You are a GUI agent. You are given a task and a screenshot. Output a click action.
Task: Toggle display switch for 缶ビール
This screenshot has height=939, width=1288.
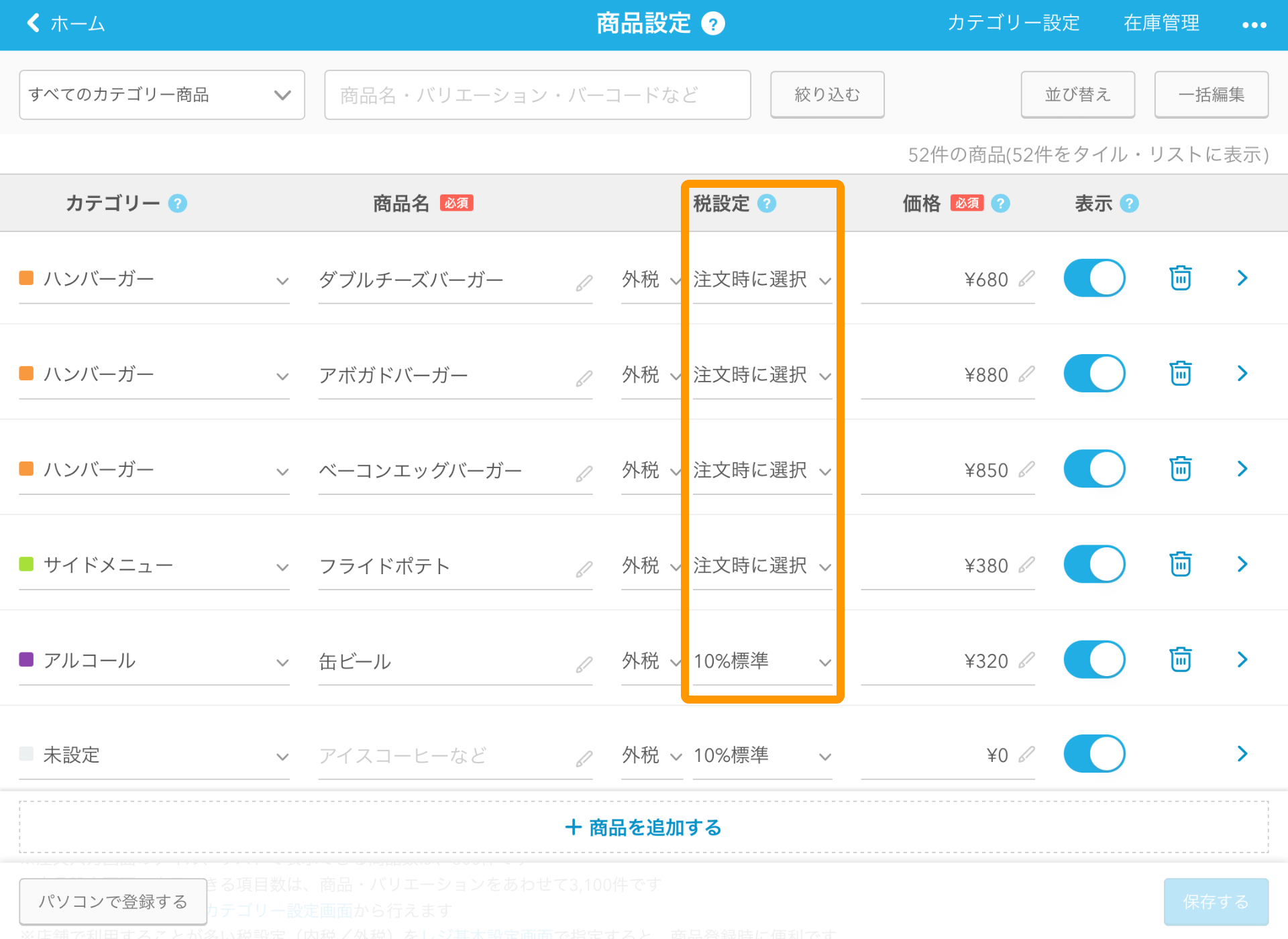click(x=1094, y=659)
